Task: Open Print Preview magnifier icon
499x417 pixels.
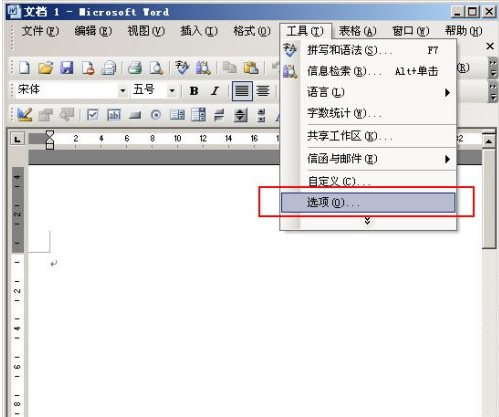Action: coord(156,68)
